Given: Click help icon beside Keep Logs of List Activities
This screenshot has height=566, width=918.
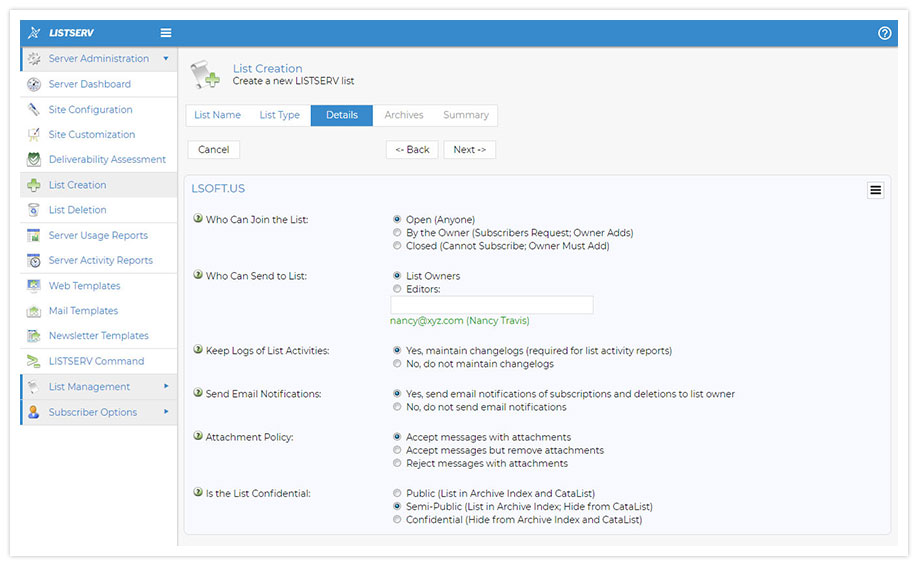Looking at the screenshot, I should tap(198, 349).
